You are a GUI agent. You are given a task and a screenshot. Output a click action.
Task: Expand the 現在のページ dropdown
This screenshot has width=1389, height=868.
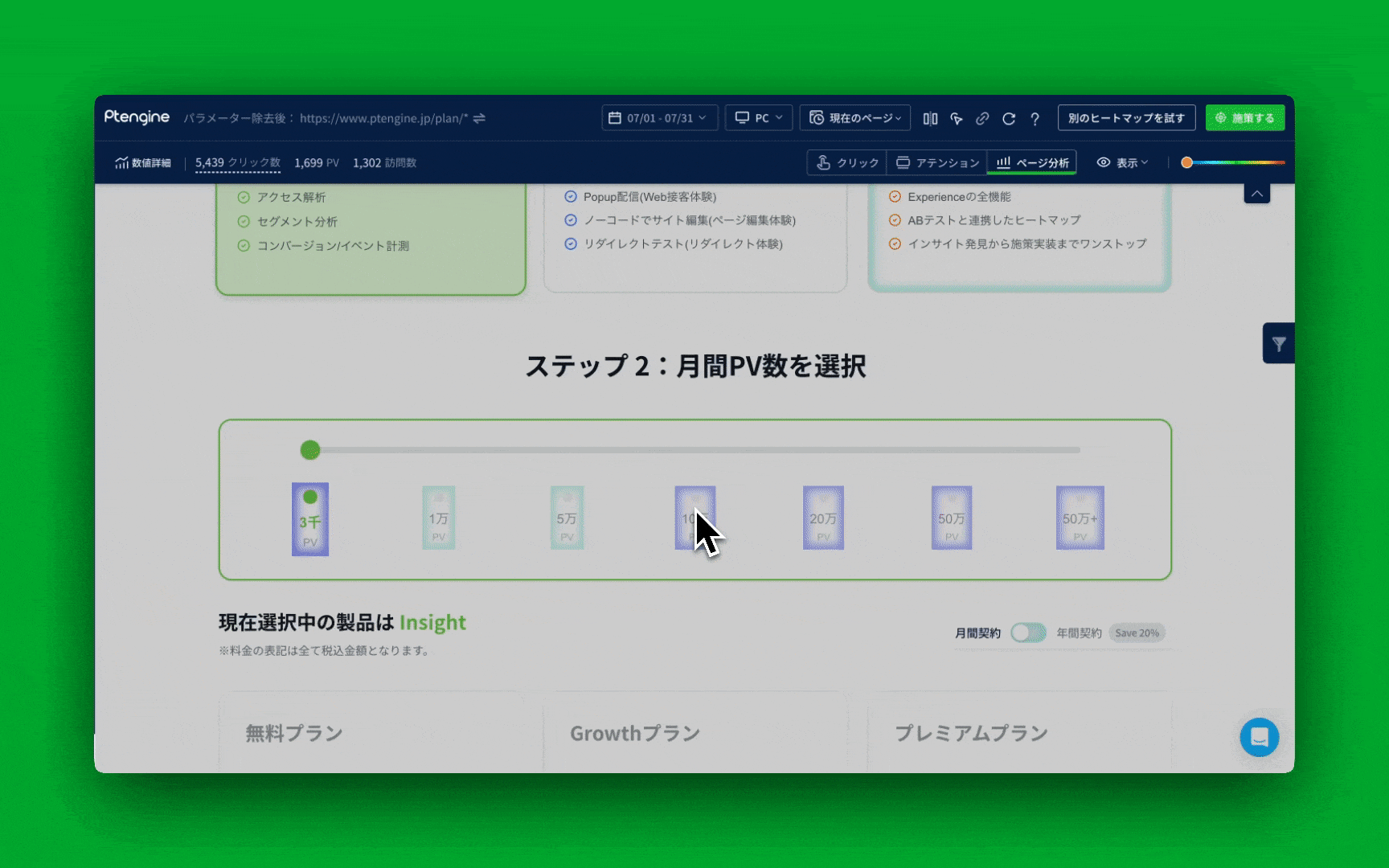coord(854,118)
